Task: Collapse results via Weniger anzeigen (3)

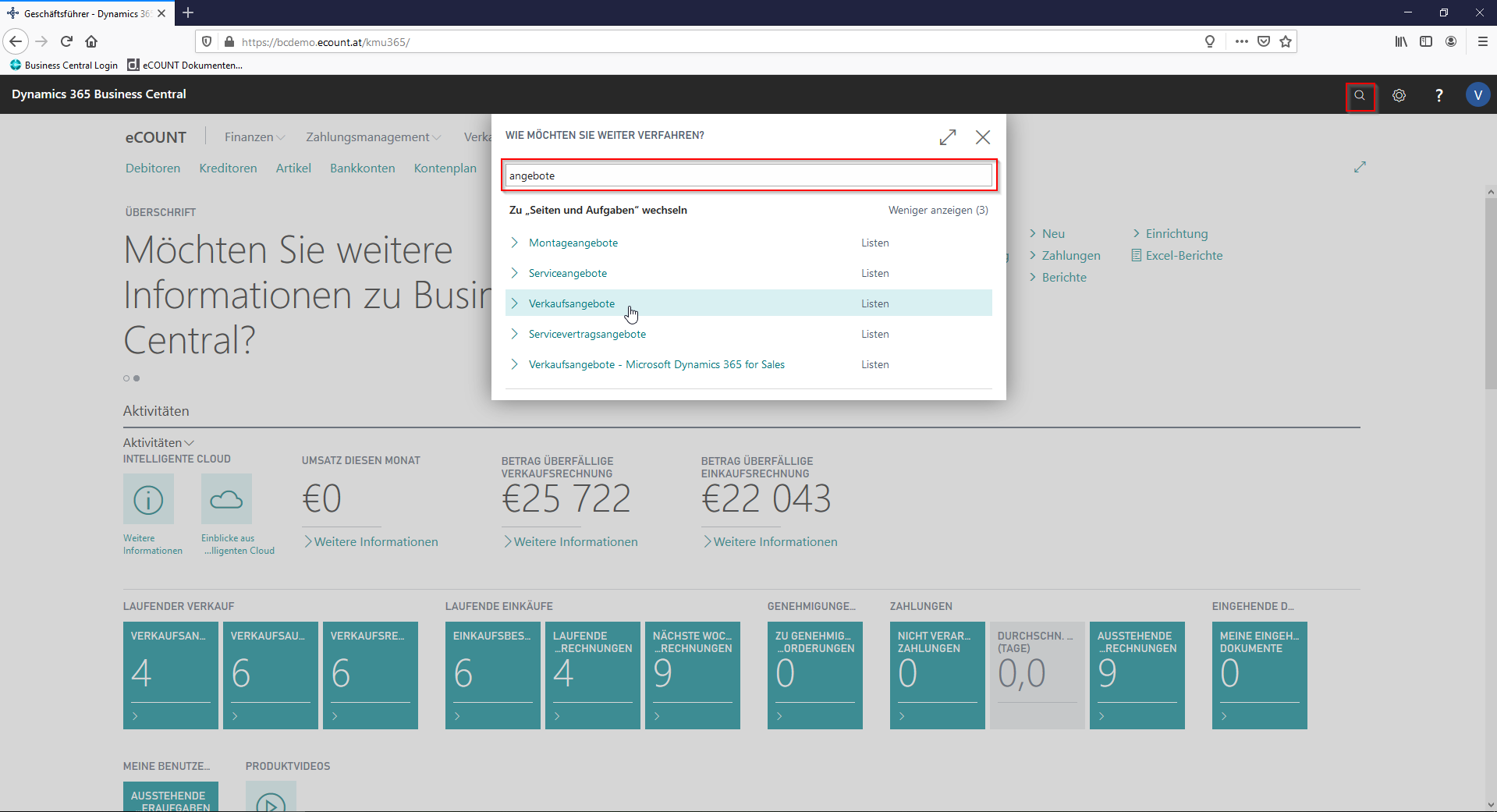Action: (x=938, y=210)
